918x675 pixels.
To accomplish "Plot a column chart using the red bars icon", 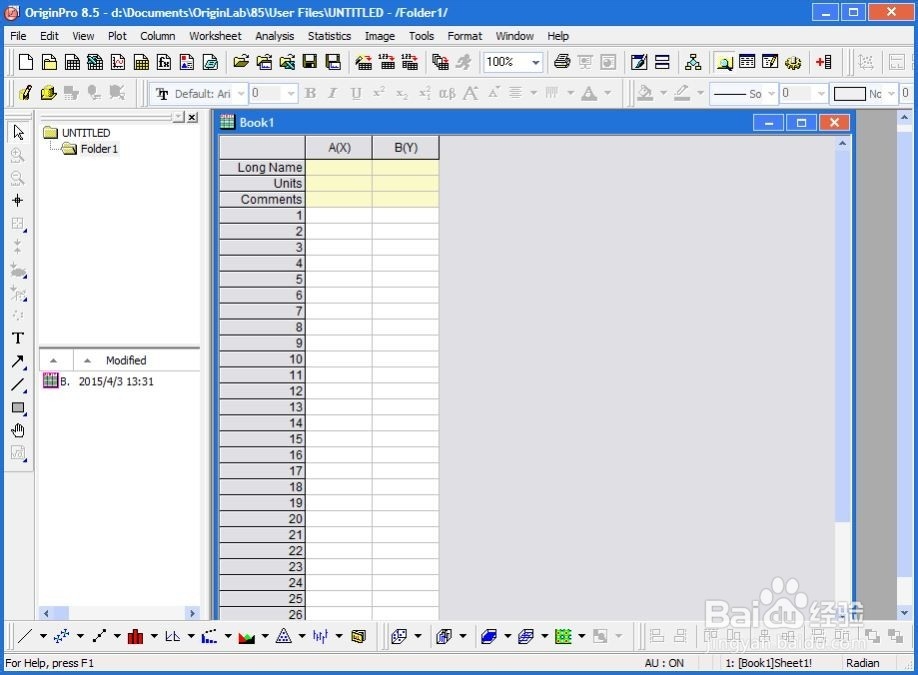I will click(x=135, y=636).
